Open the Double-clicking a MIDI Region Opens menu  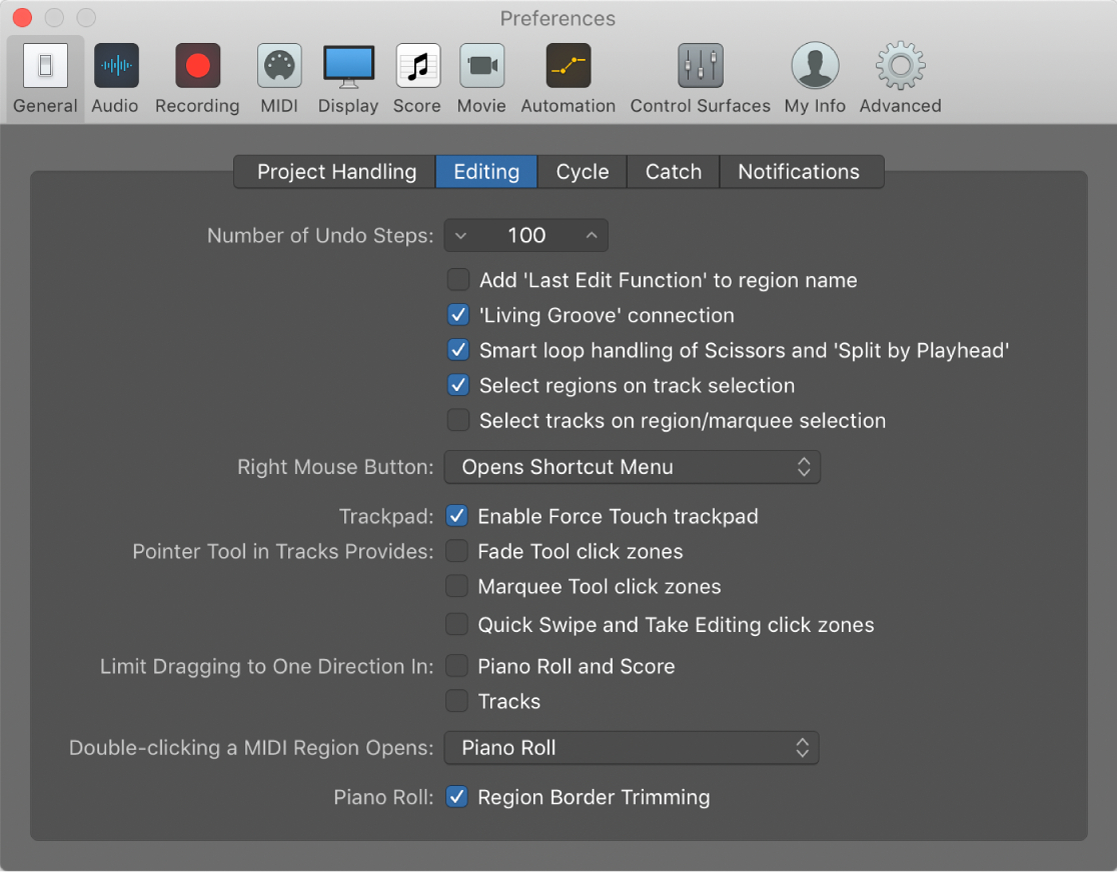[632, 747]
